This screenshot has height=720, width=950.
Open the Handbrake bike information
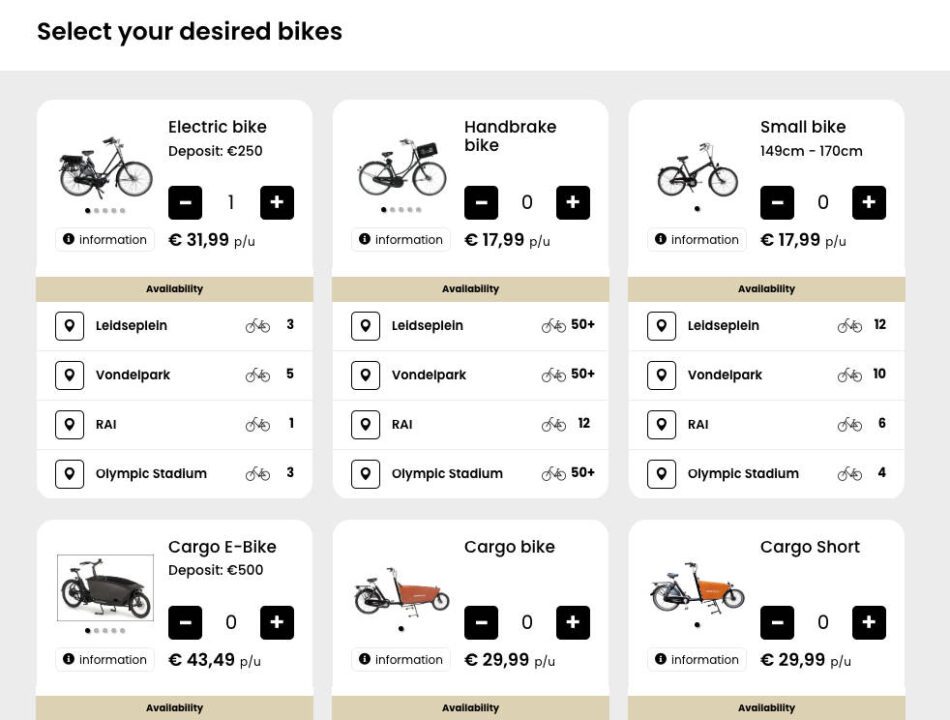pyautogui.click(x=400, y=239)
